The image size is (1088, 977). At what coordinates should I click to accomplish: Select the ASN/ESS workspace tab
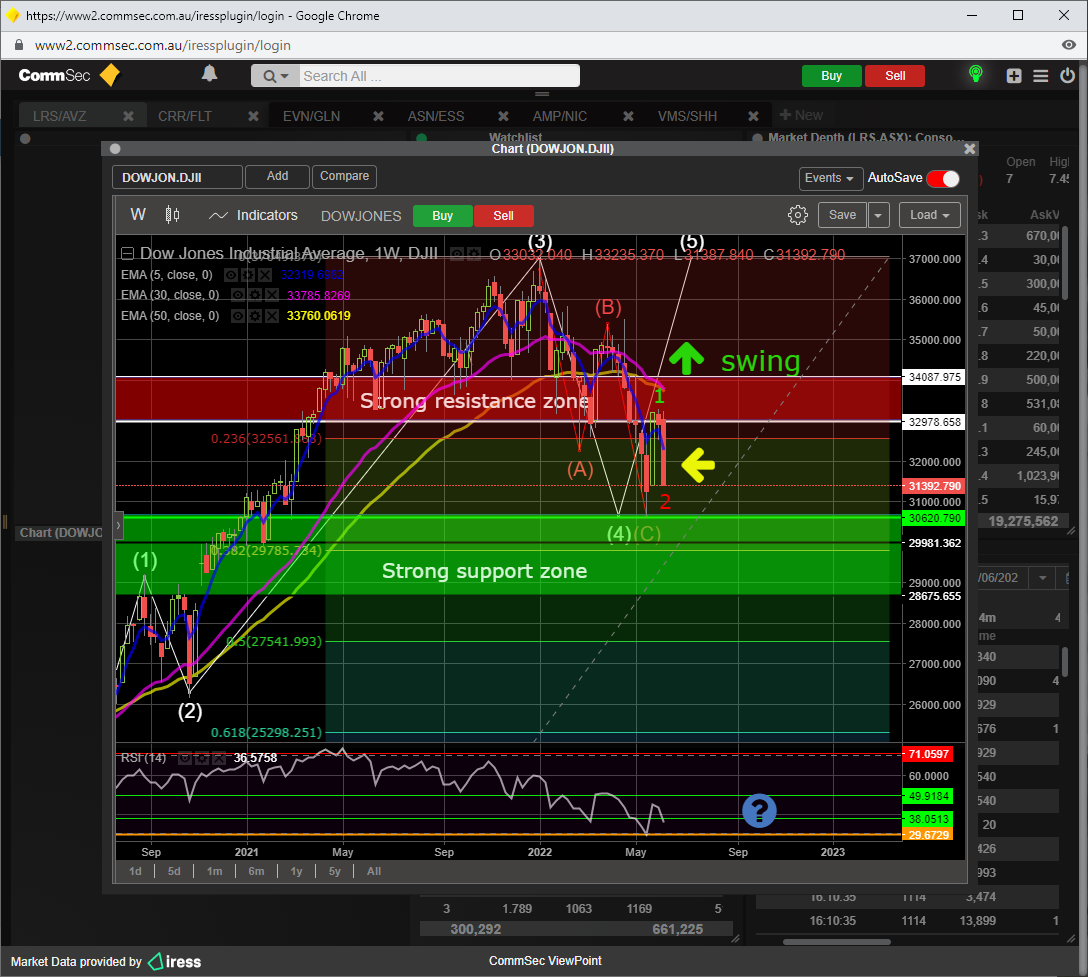click(436, 116)
